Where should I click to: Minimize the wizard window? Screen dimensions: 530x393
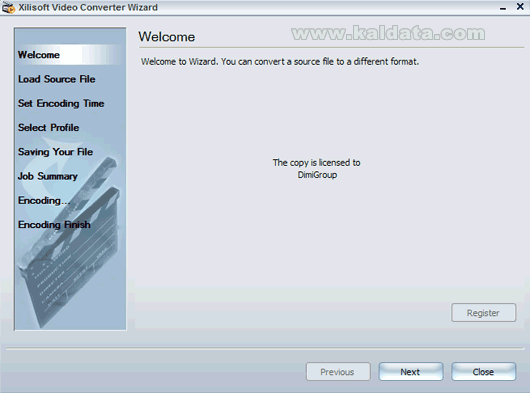[x=503, y=8]
